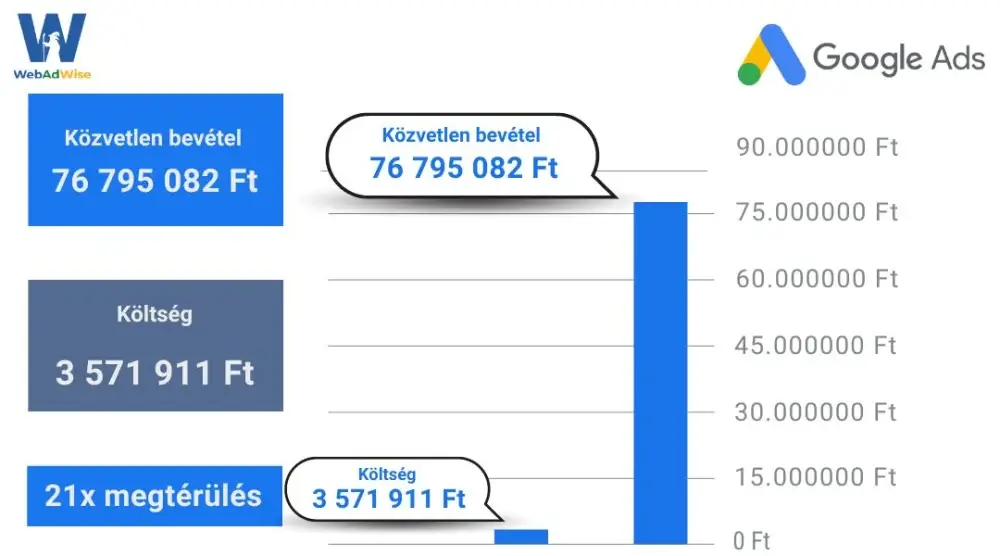Viewport: 1000px width, 556px height.
Task: Click the Google Ads wordmark text
Action: click(899, 57)
